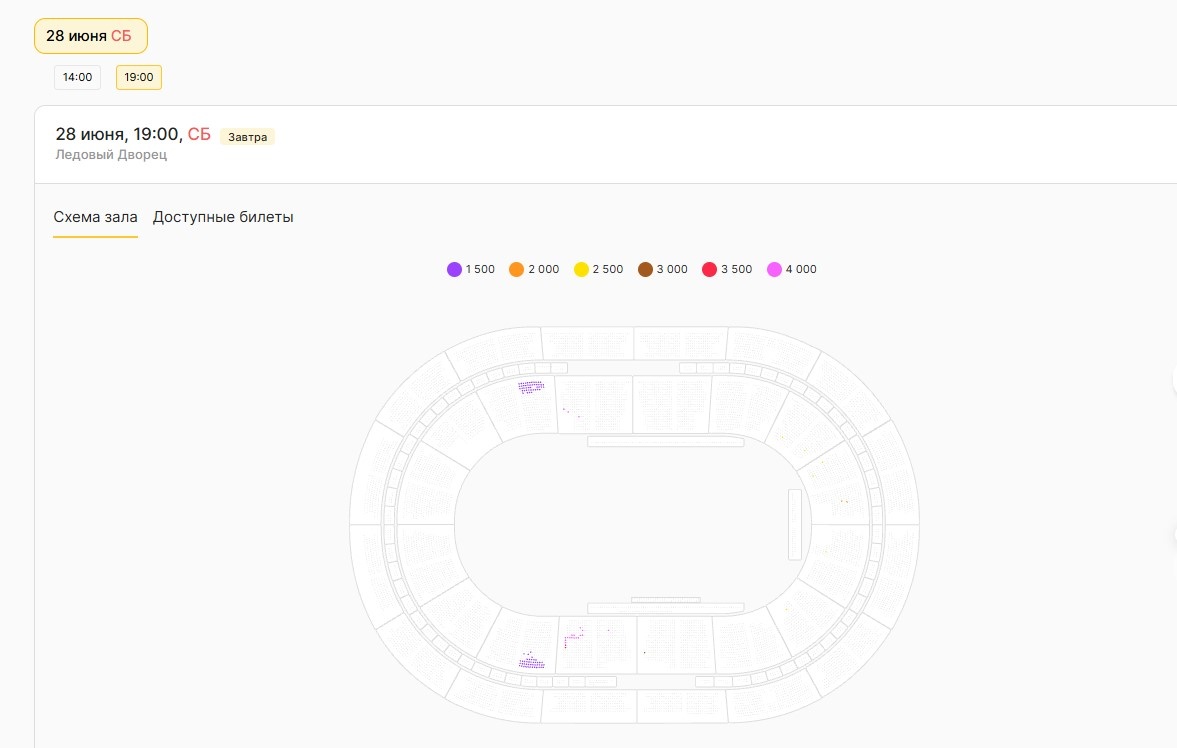Click the pink seat group in the bottom sector
Viewport: 1177px width, 748px height.
click(572, 636)
